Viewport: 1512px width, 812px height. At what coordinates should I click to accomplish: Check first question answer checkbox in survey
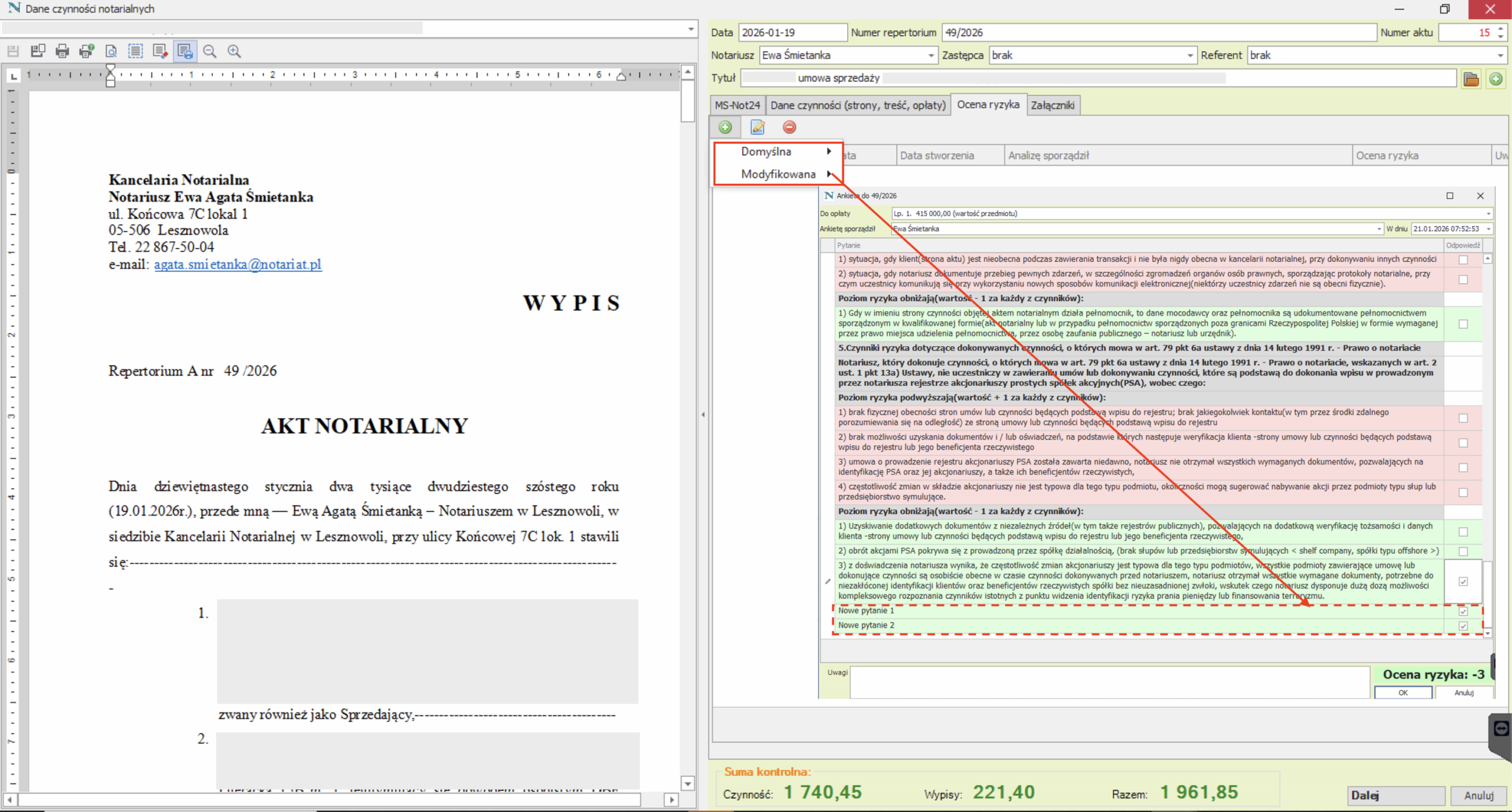1463,259
